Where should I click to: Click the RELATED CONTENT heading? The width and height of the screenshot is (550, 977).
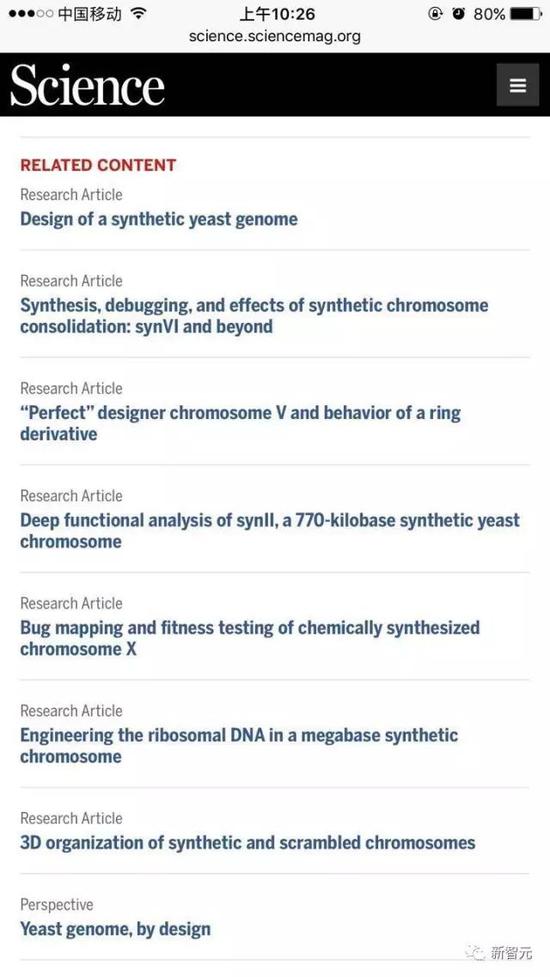98,165
